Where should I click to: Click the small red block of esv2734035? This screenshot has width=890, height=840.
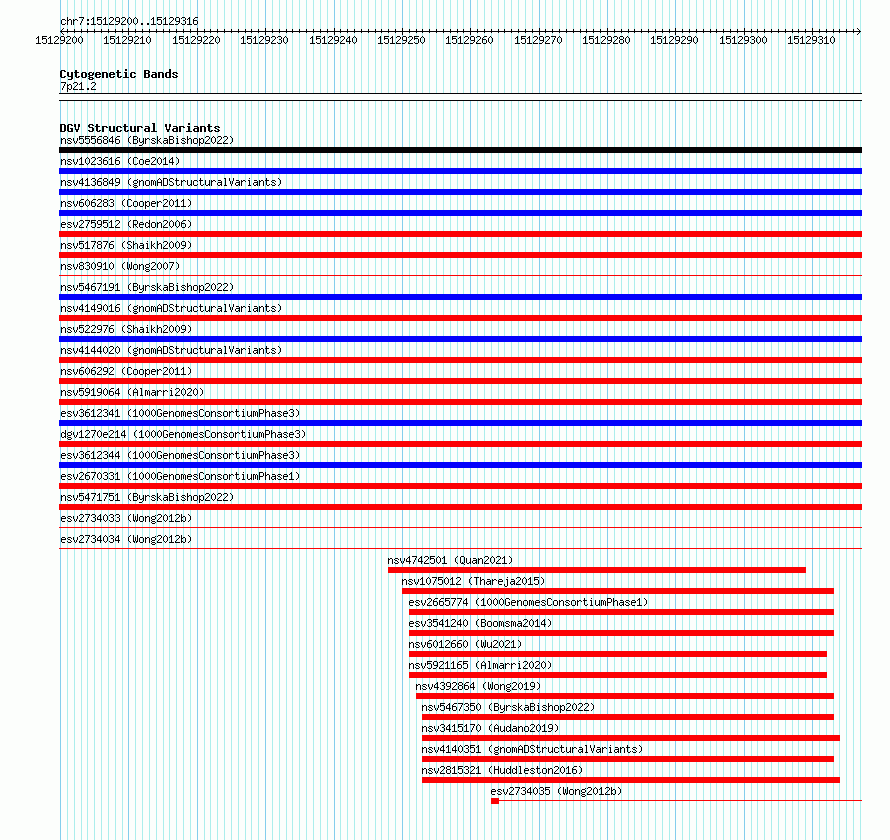[495, 801]
